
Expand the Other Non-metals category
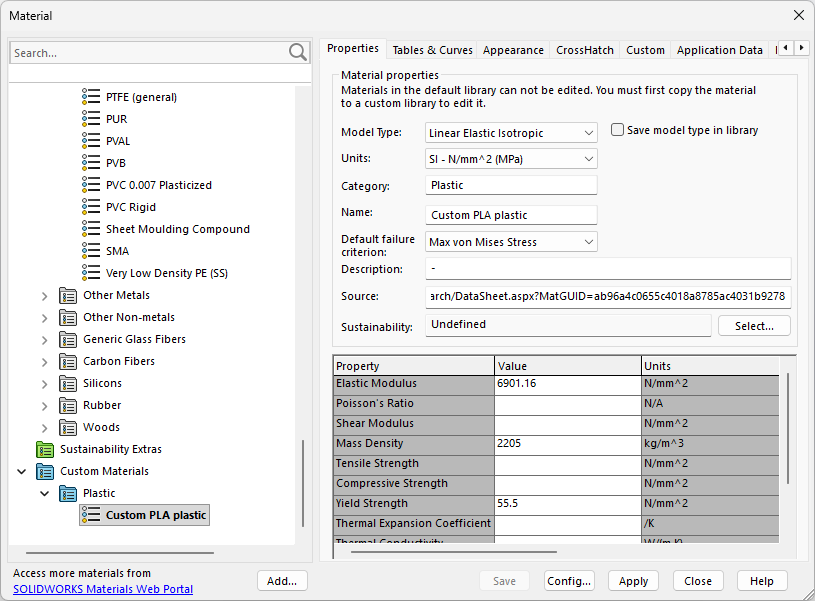45,318
